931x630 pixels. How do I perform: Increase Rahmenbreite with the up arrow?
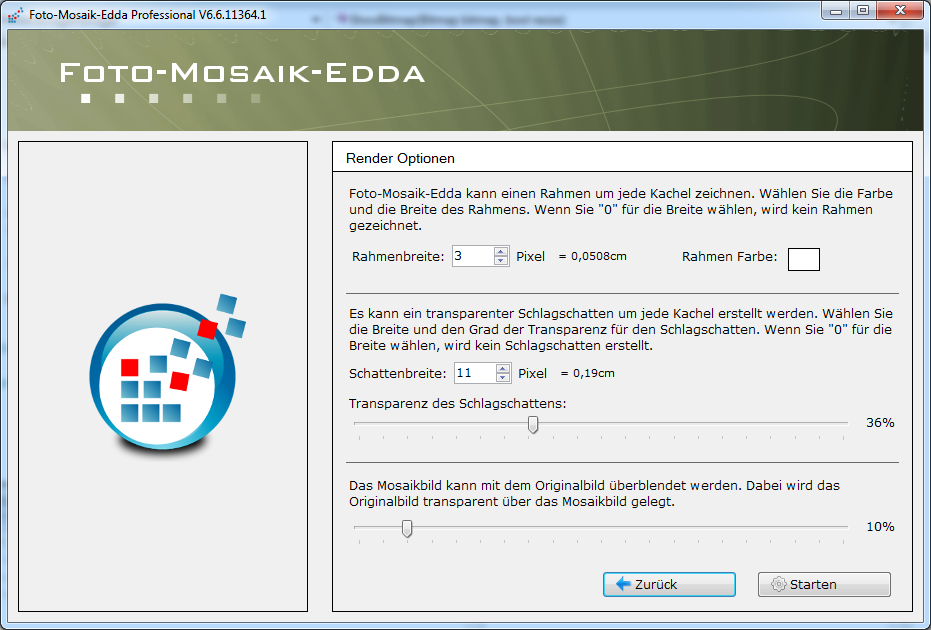501,251
